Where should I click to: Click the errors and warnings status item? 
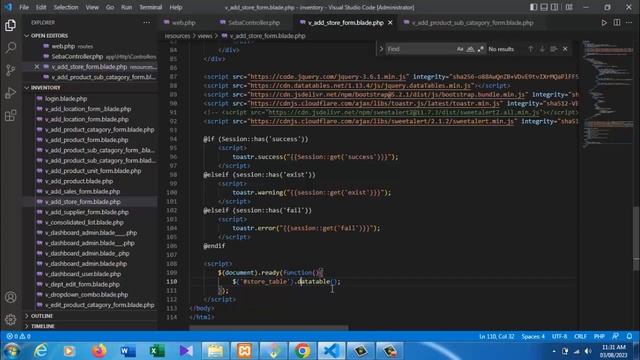click(18, 337)
